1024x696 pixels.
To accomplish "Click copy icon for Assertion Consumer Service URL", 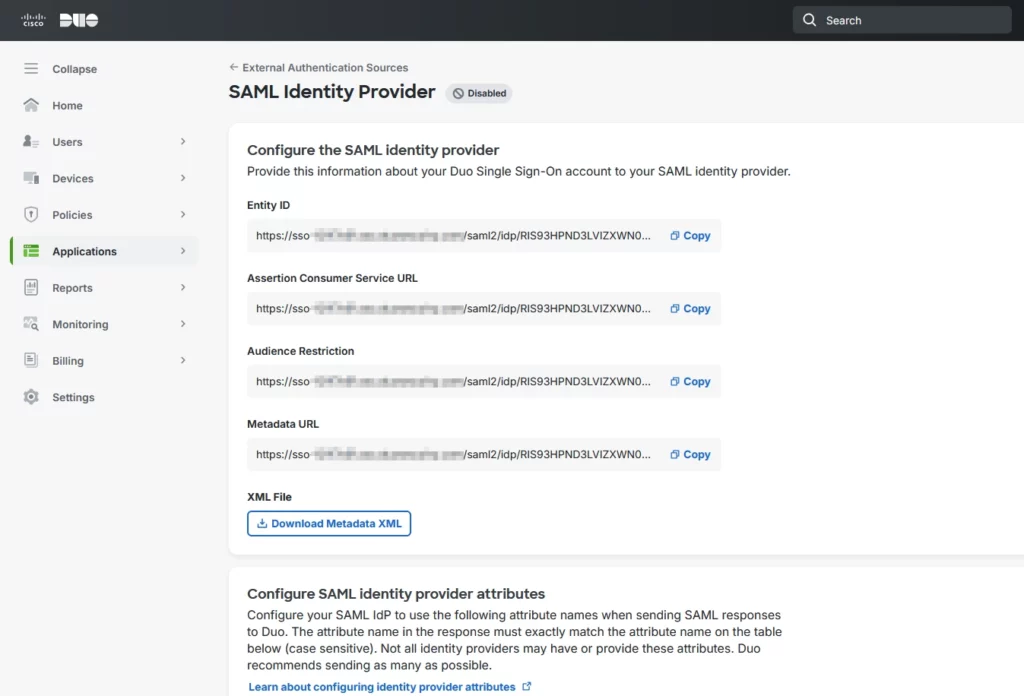I will [675, 309].
